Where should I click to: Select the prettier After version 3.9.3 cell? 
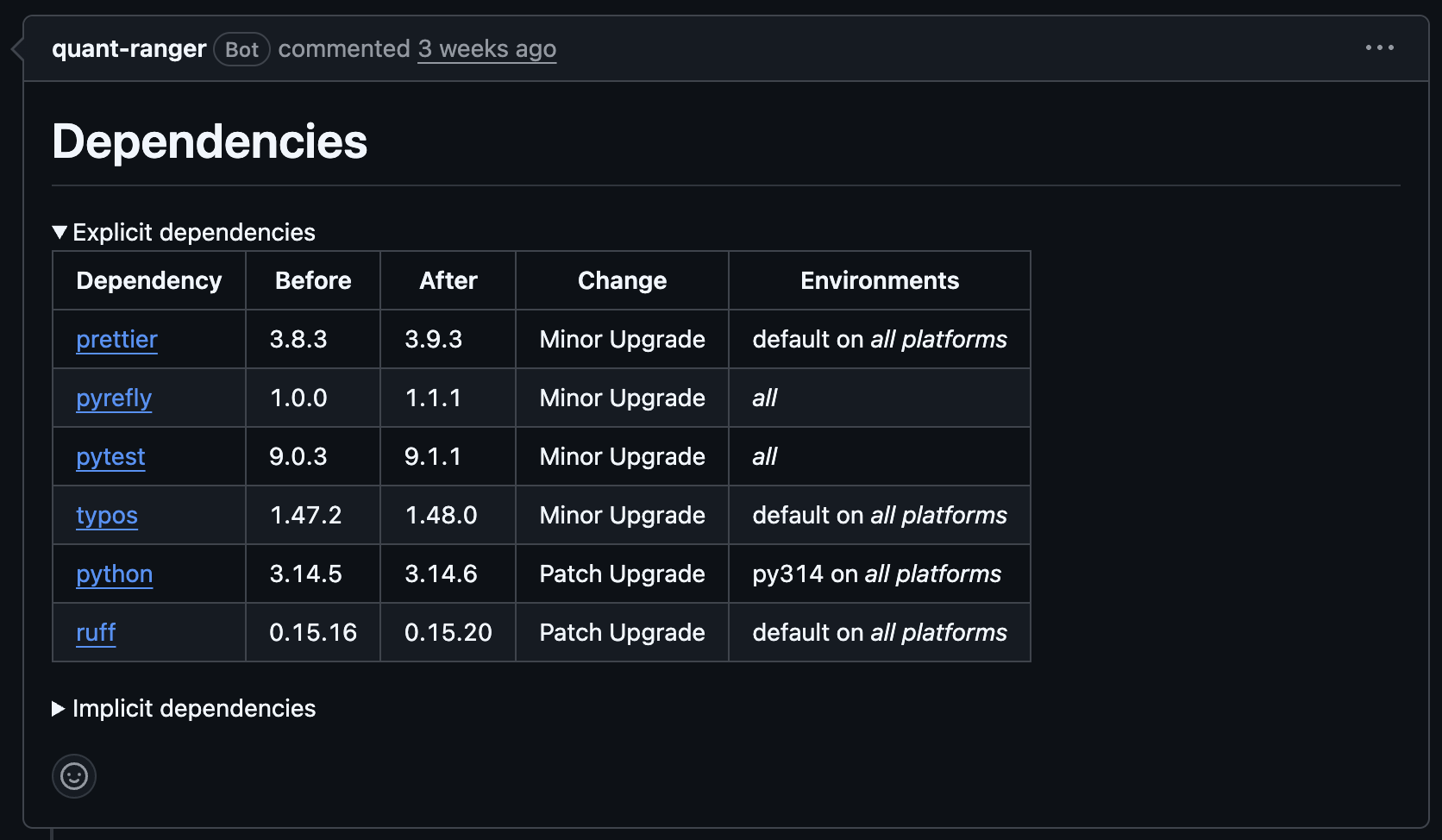coord(448,339)
